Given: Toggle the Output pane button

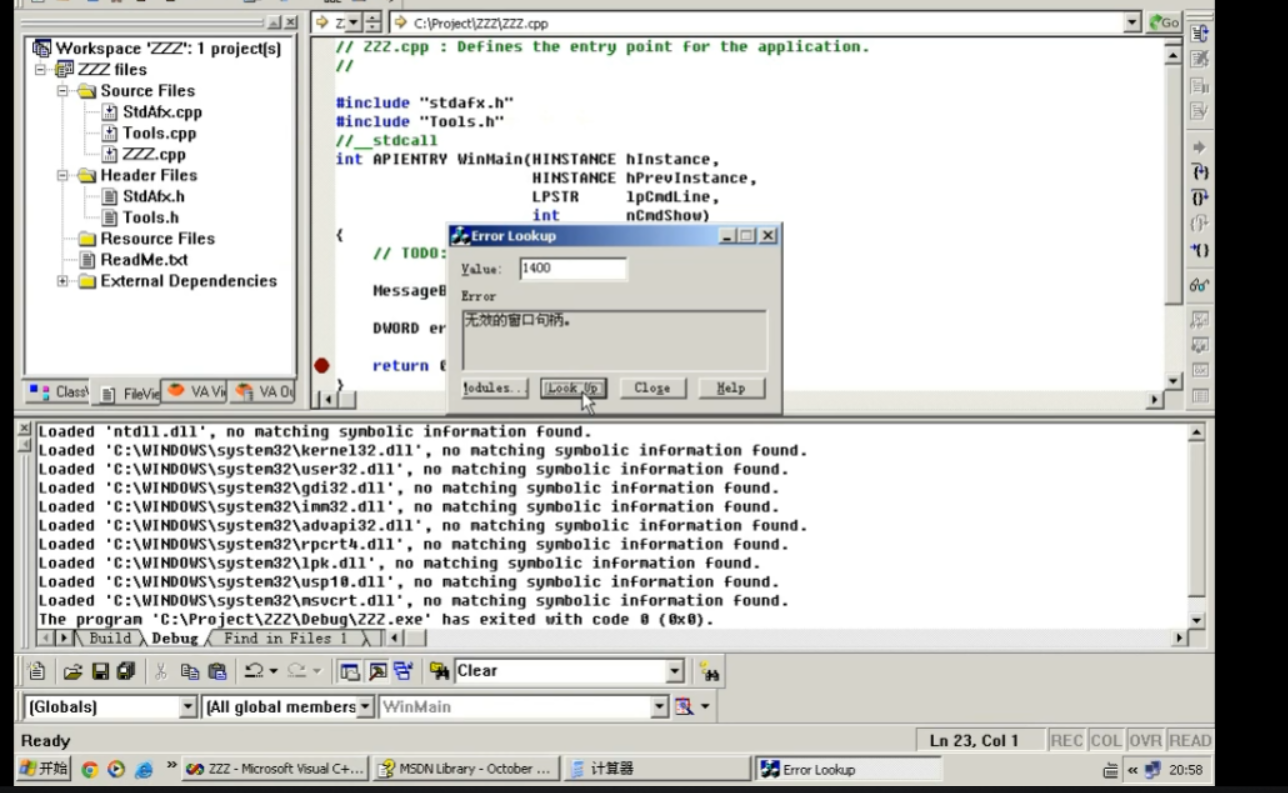Looking at the screenshot, I should click(x=377, y=672).
